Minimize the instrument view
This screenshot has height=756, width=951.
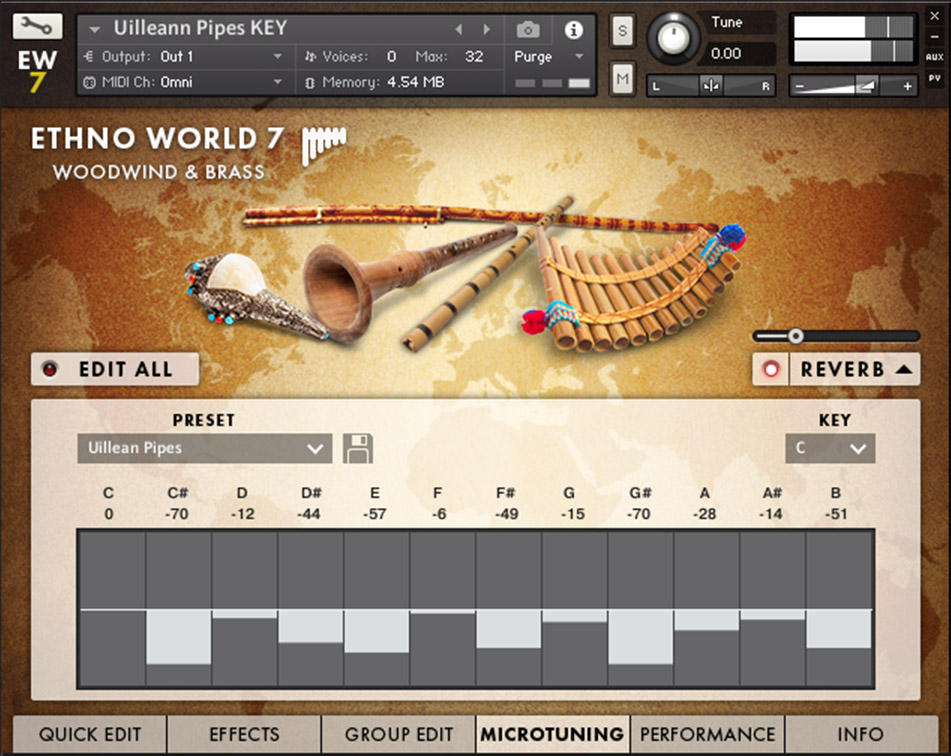point(935,36)
